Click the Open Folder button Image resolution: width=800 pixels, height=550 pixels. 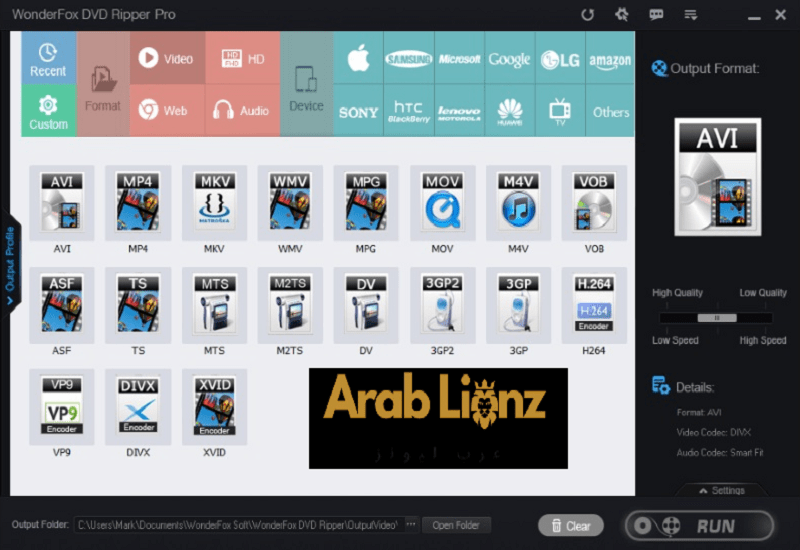coord(456,525)
